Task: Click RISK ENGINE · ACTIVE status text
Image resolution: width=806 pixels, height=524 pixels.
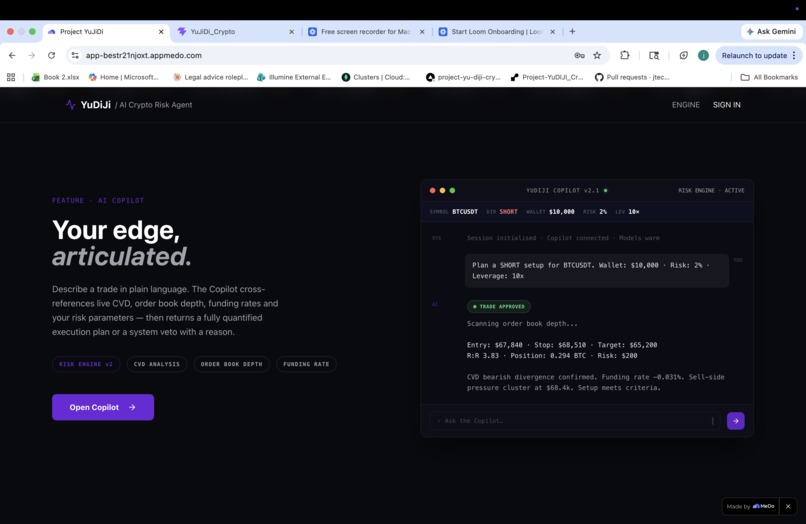Action: pyautogui.click(x=711, y=190)
